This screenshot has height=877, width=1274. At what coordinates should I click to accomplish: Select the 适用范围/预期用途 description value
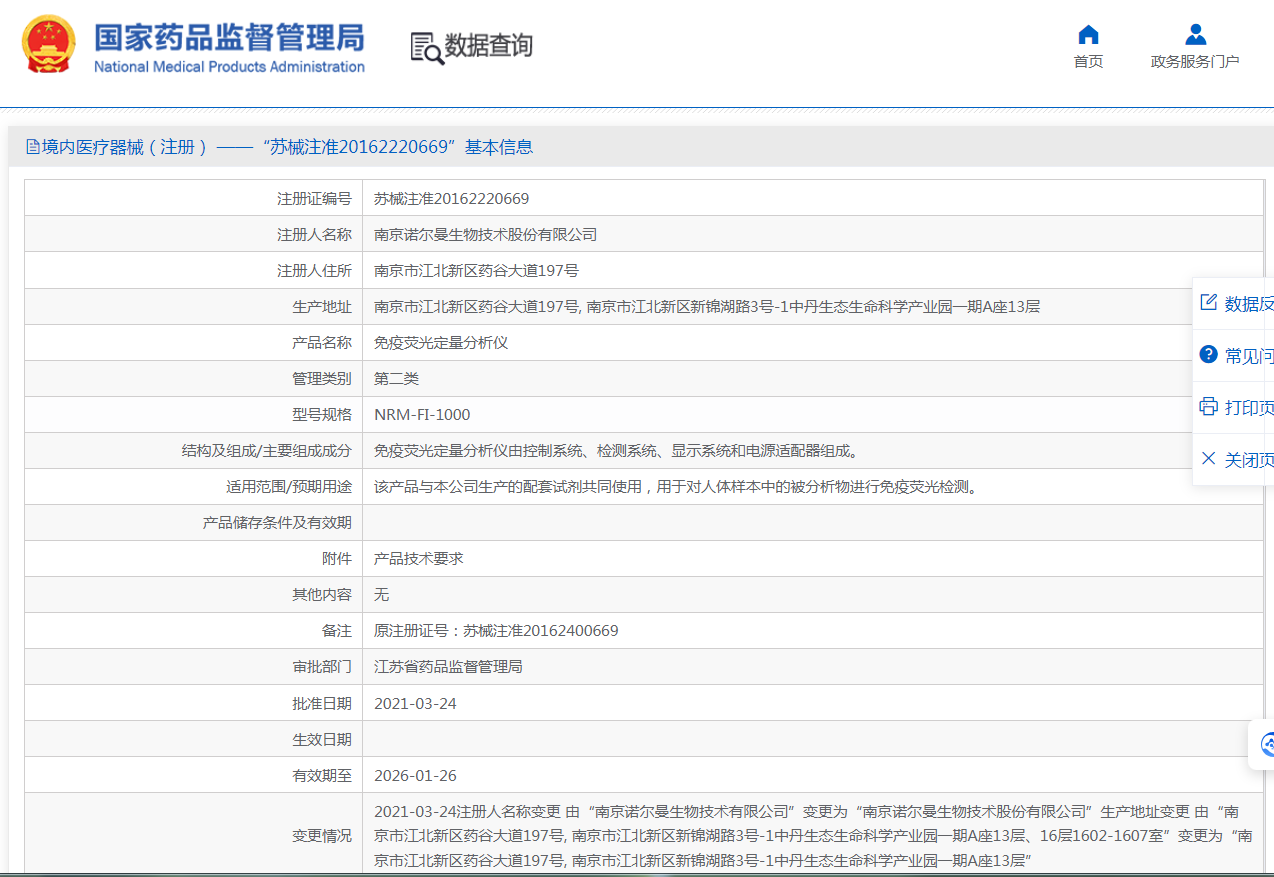point(675,487)
